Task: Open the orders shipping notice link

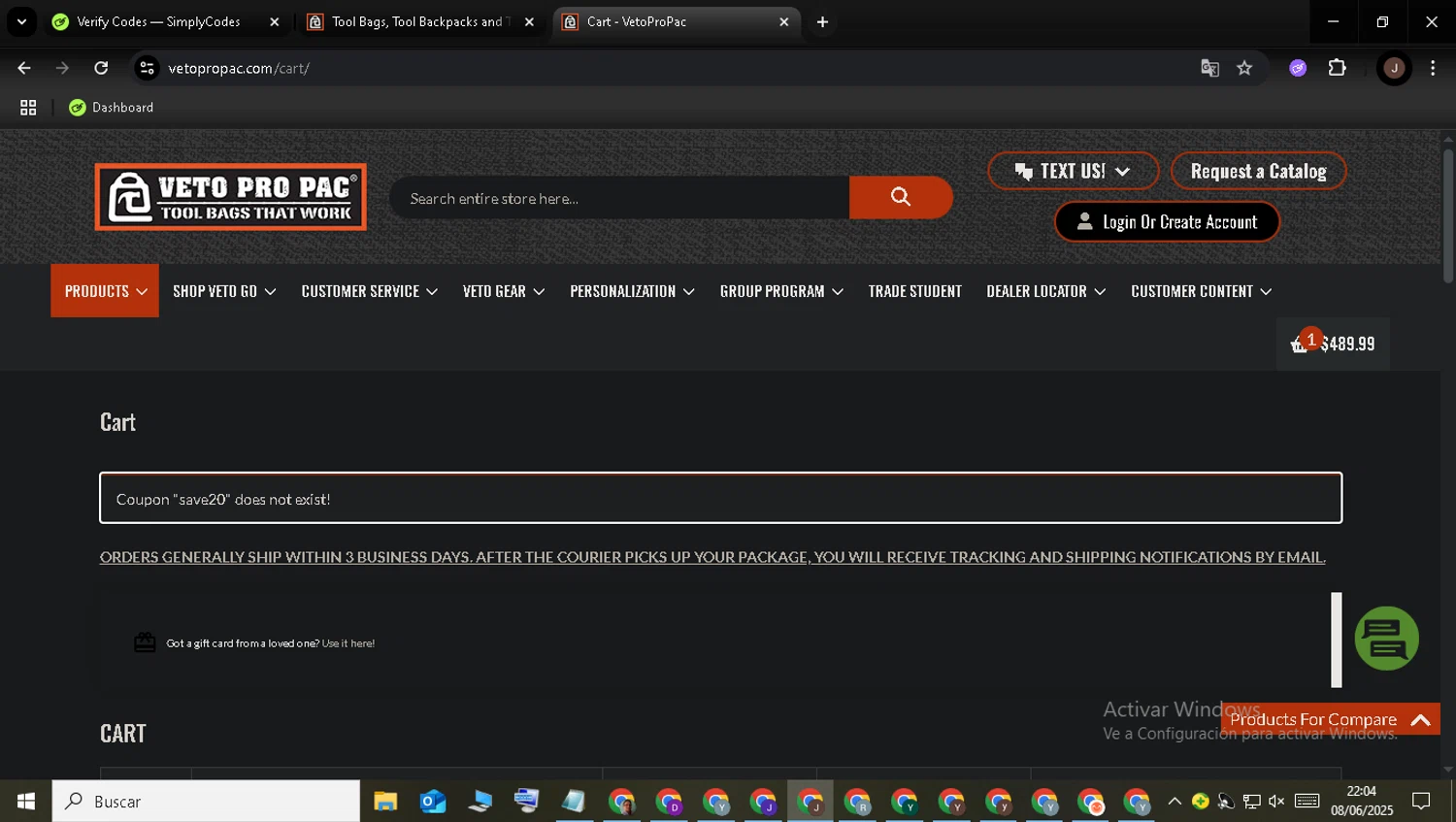Action: click(x=712, y=557)
